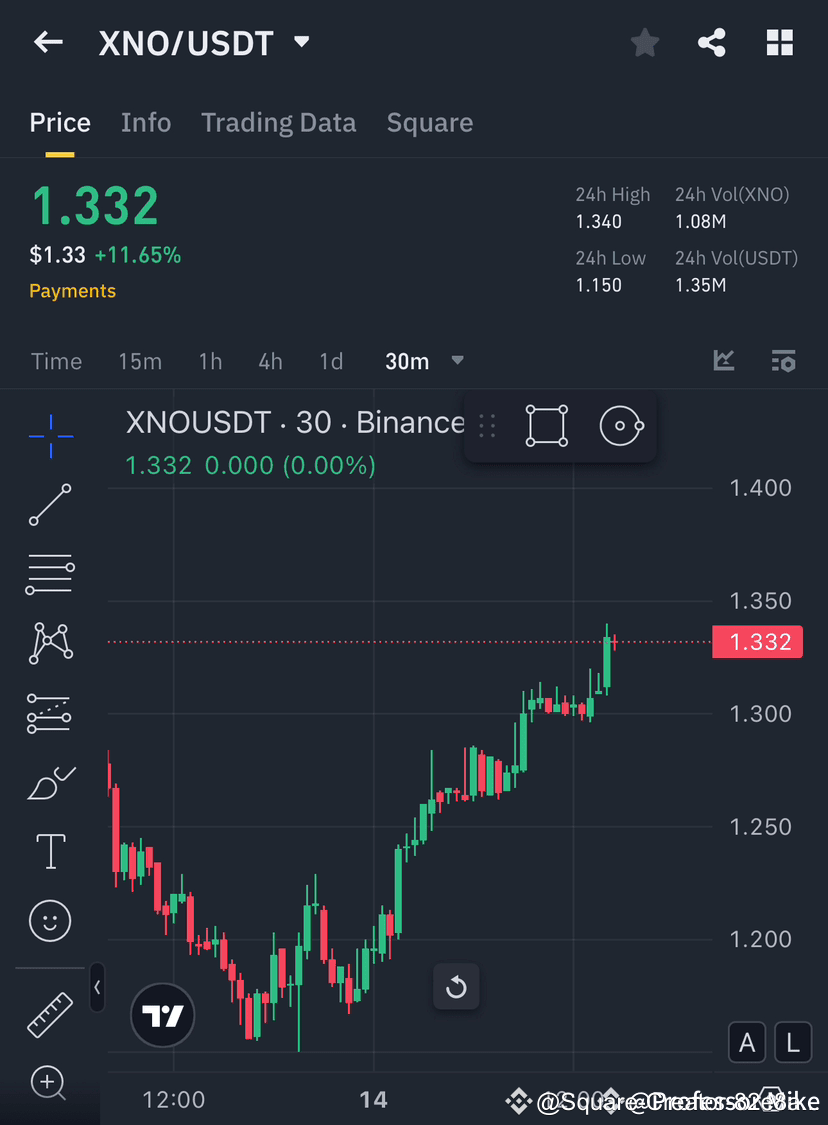Open the emoji sticker tool

tap(50, 921)
